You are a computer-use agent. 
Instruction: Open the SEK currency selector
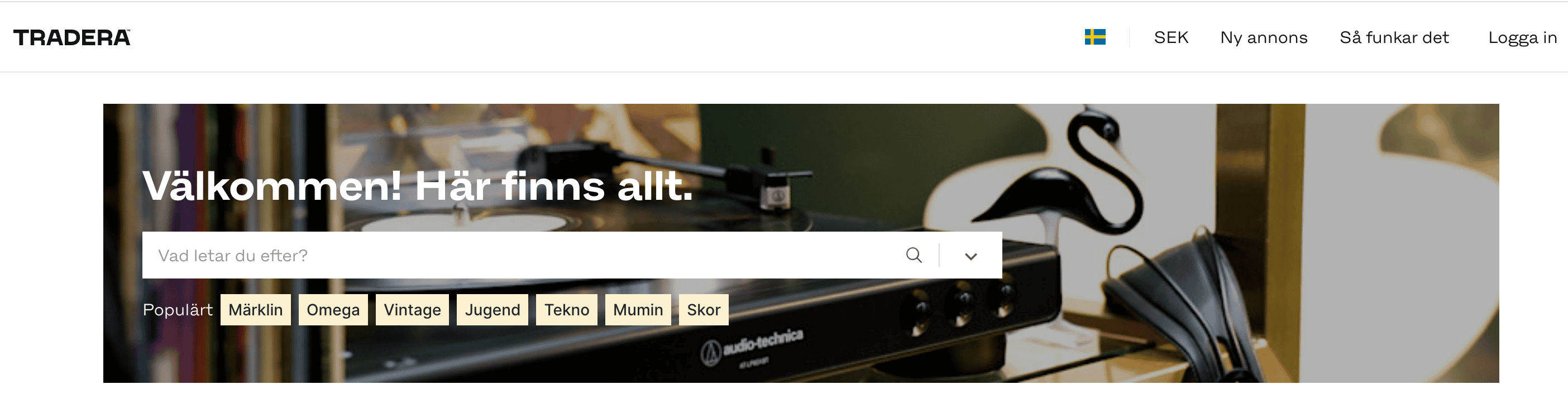[x=1171, y=38]
